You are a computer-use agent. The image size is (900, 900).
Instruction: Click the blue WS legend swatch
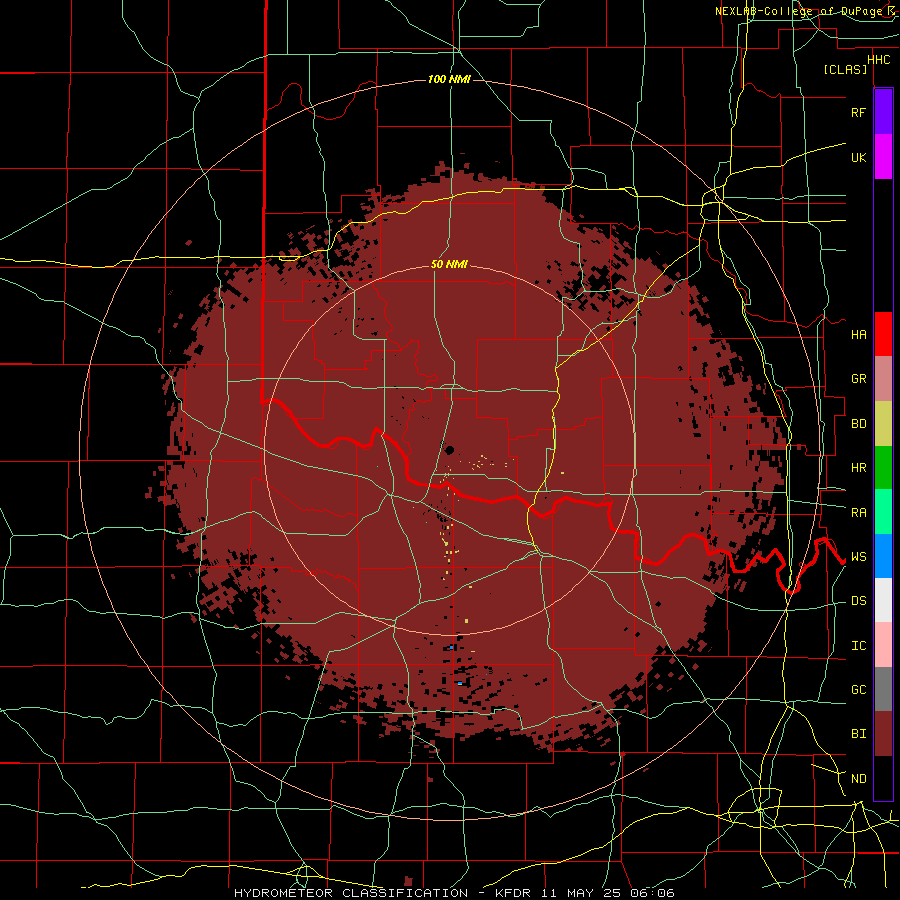883,556
